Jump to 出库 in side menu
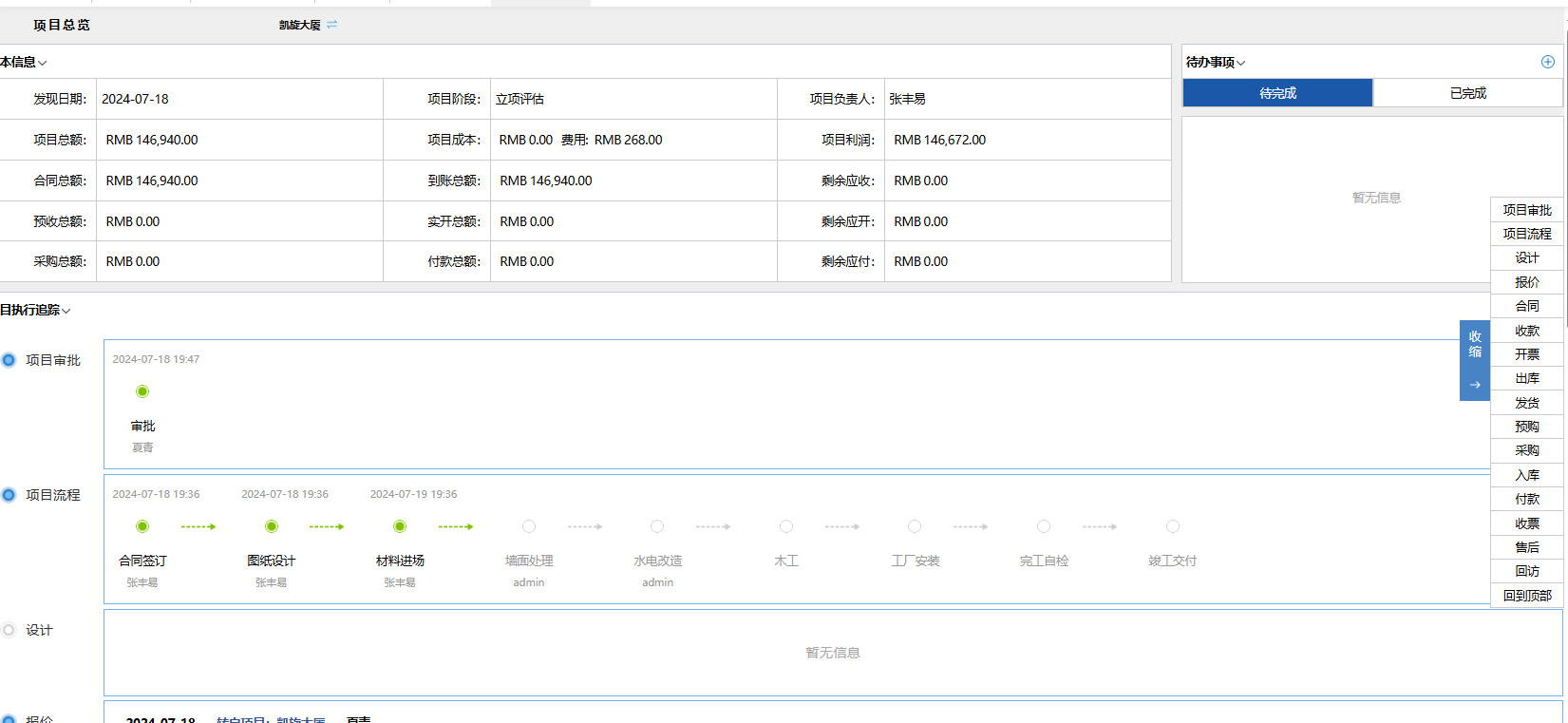Image resolution: width=1568 pixels, height=723 pixels. point(1527,378)
